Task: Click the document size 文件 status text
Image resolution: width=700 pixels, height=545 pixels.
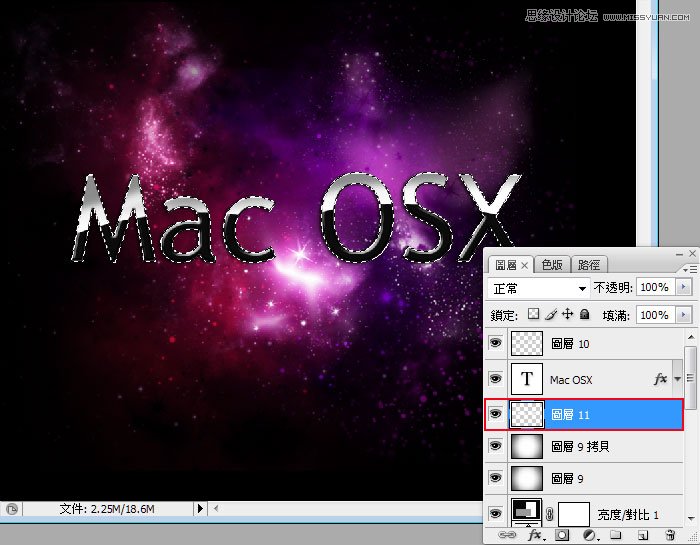Action: (x=107, y=509)
